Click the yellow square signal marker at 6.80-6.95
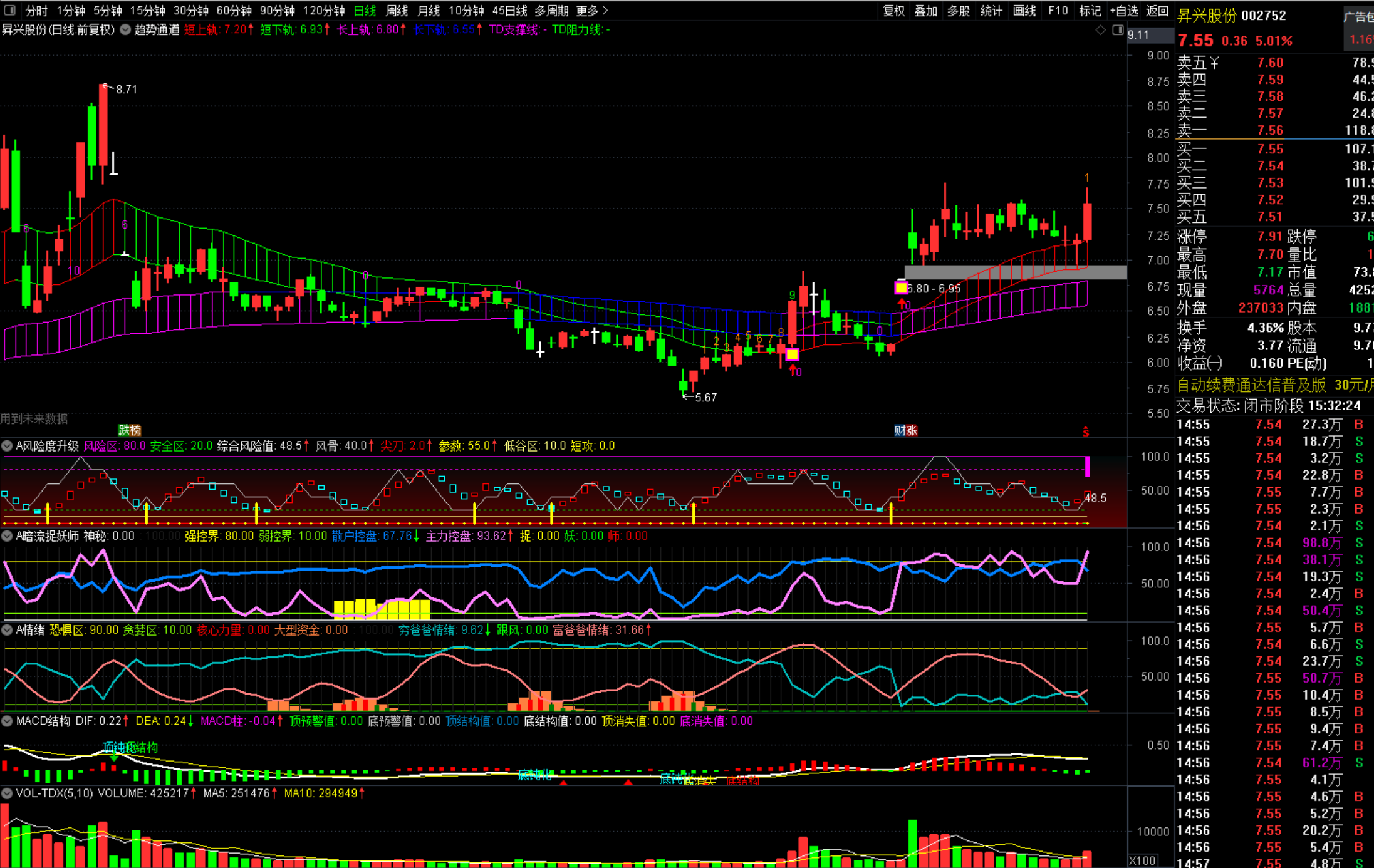This screenshot has height=868, width=1374. [901, 288]
